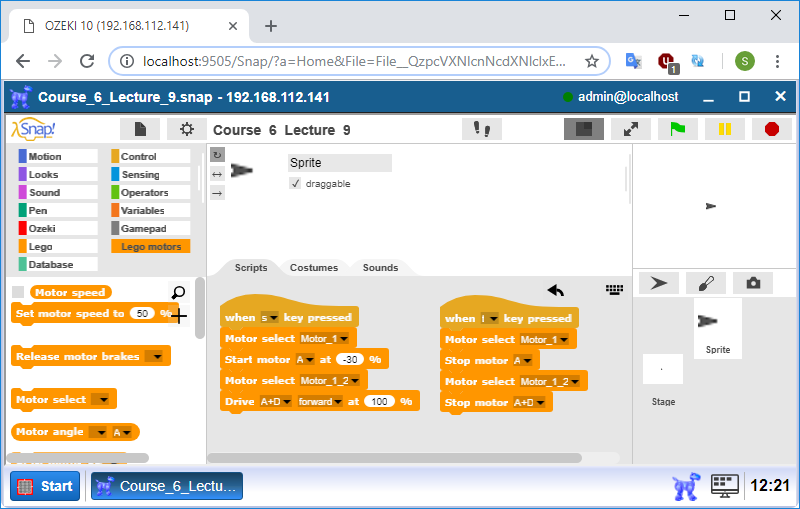Open the Windows-style Start button

tap(45, 486)
